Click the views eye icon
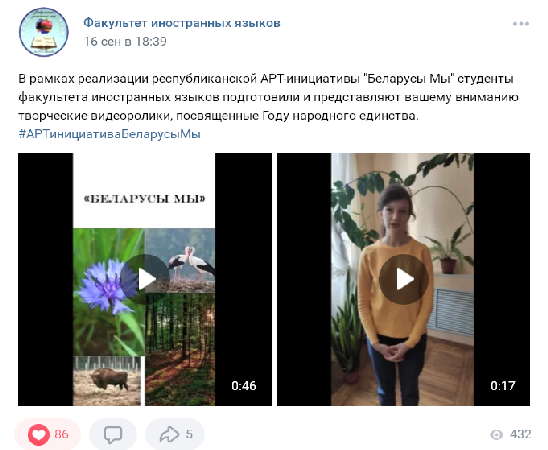 tap(497, 434)
